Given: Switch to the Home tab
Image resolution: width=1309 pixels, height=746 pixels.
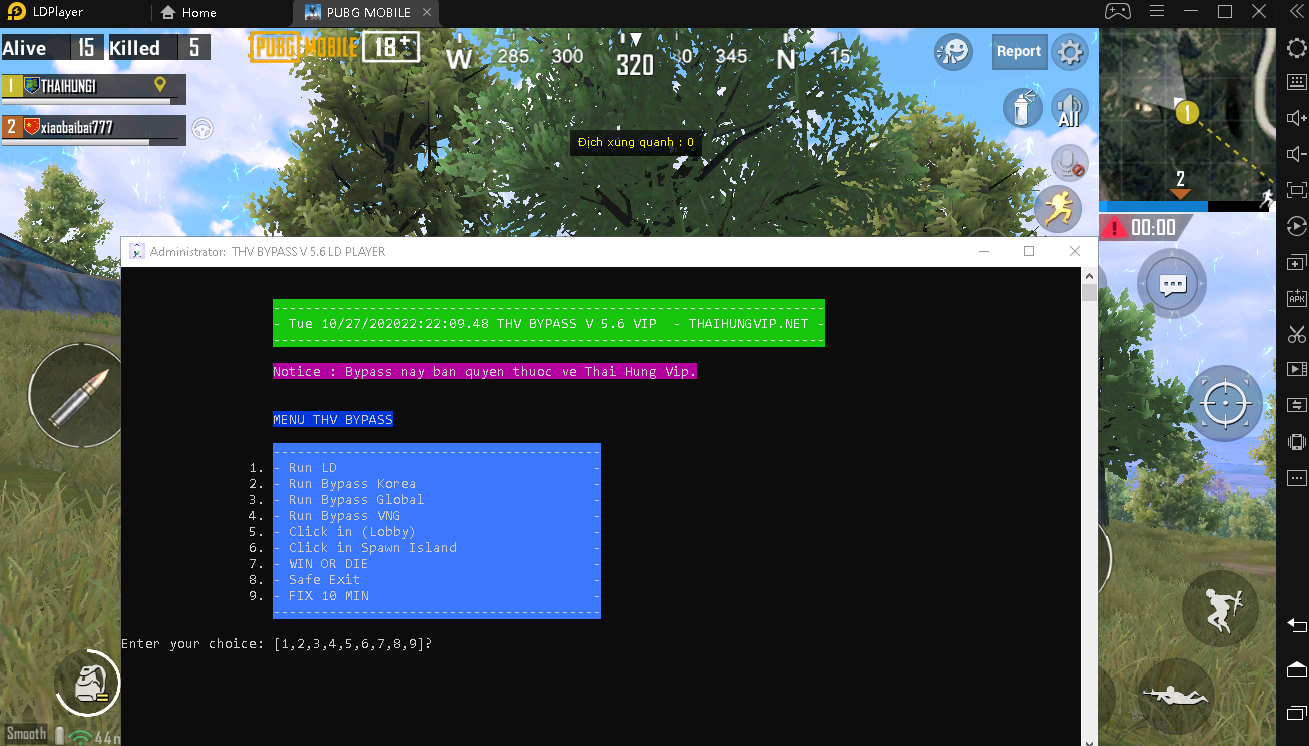Looking at the screenshot, I should tap(189, 13).
